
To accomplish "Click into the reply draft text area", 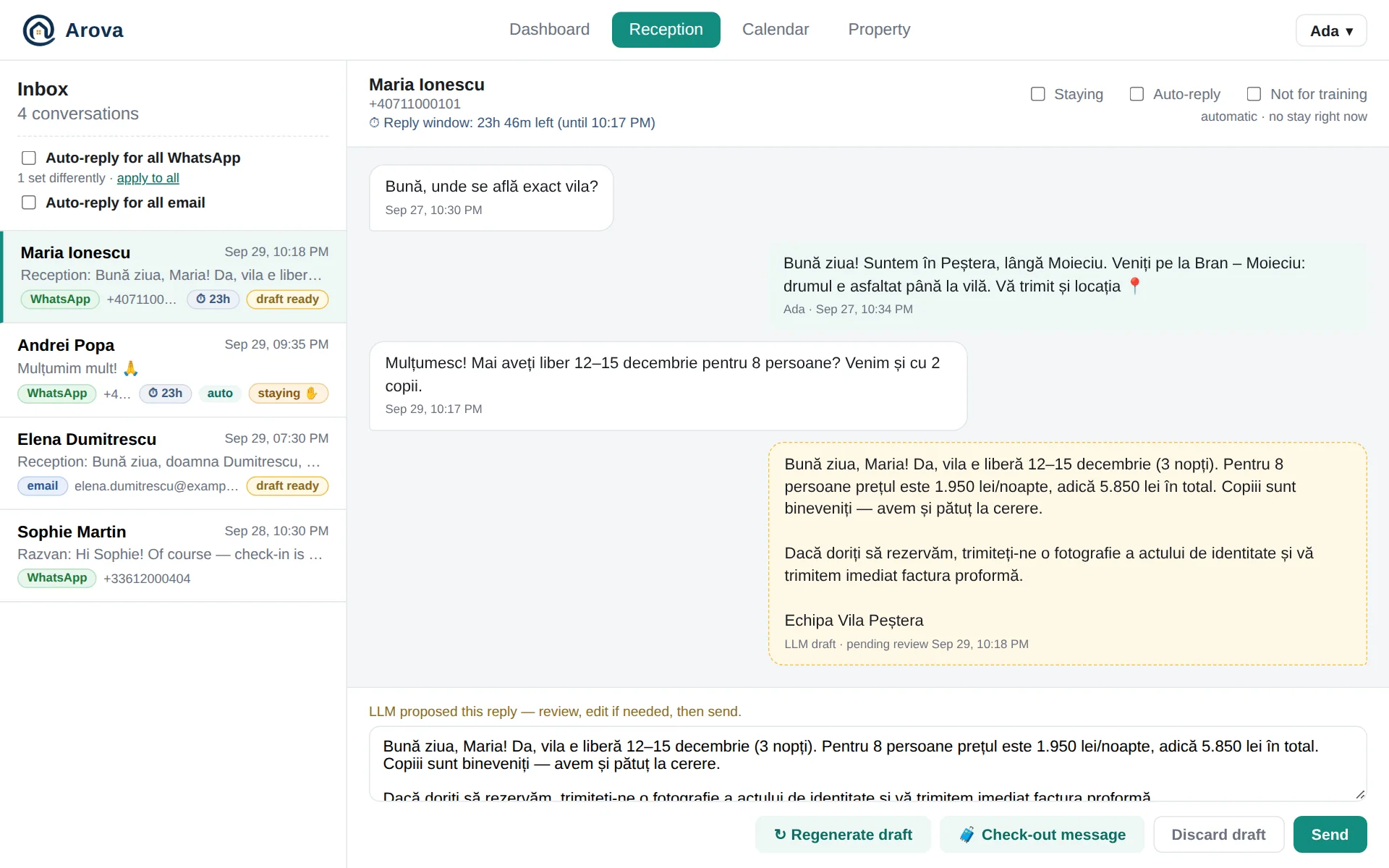I will pos(867,764).
